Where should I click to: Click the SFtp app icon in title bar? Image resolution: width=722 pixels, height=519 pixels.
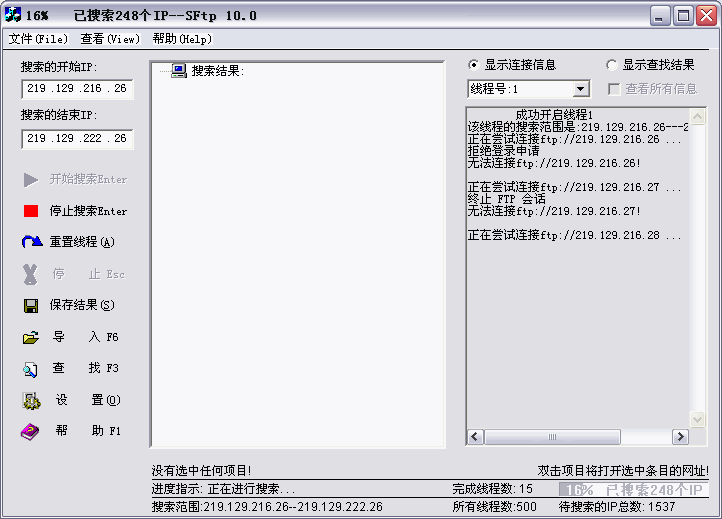[x=12, y=15]
